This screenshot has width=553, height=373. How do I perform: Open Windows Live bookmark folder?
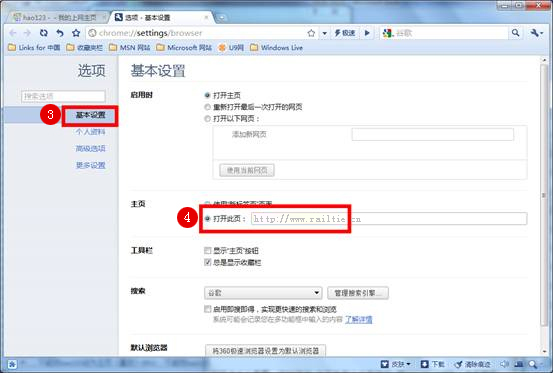pos(276,48)
